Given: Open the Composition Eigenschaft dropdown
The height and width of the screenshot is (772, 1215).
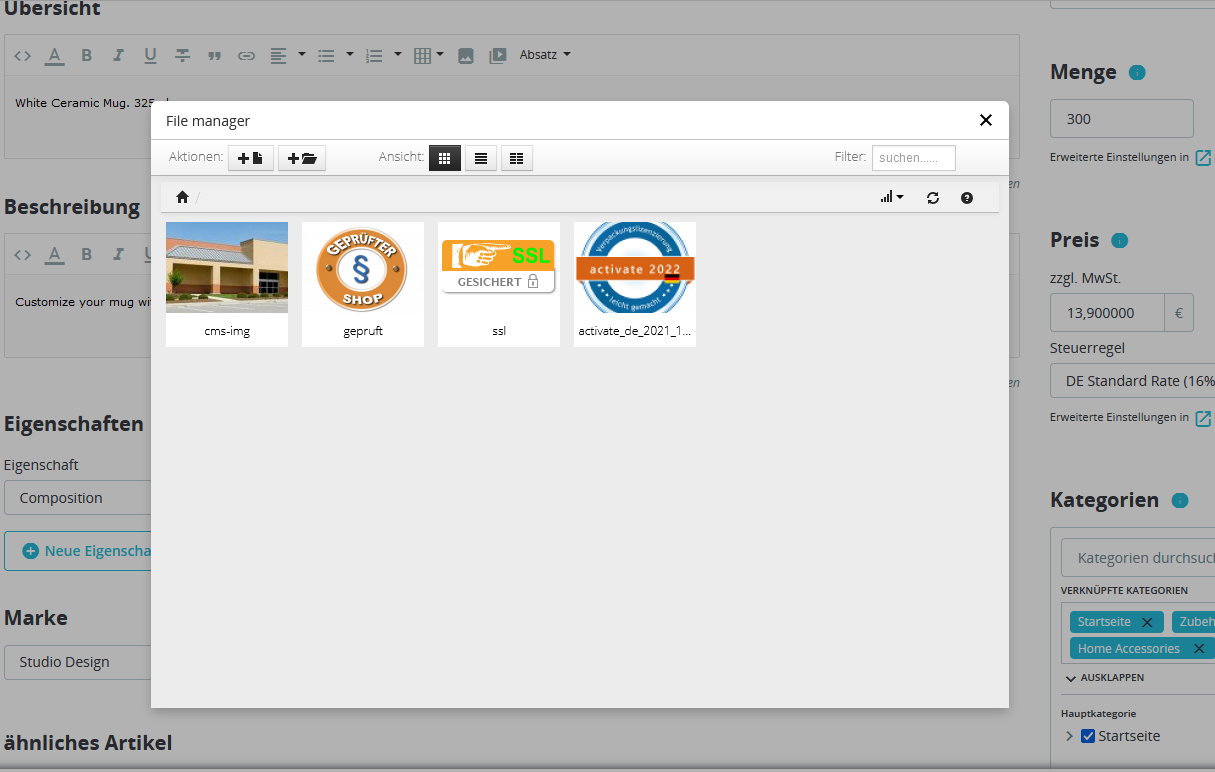Looking at the screenshot, I should click(78, 498).
